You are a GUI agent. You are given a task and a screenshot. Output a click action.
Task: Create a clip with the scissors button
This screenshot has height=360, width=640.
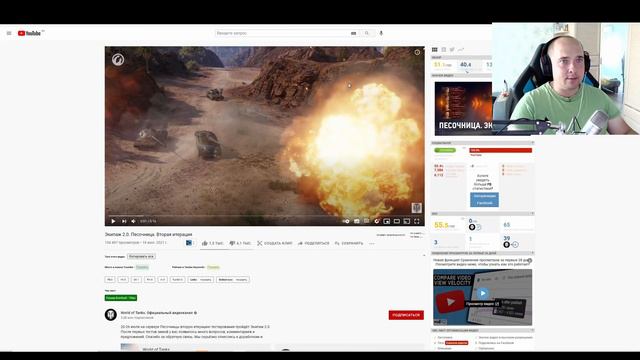[x=275, y=243]
